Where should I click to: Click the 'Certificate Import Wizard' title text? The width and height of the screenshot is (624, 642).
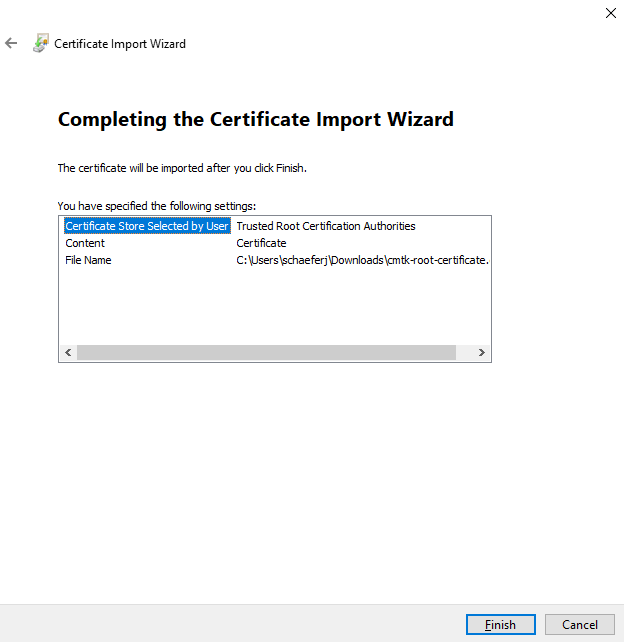[120, 44]
